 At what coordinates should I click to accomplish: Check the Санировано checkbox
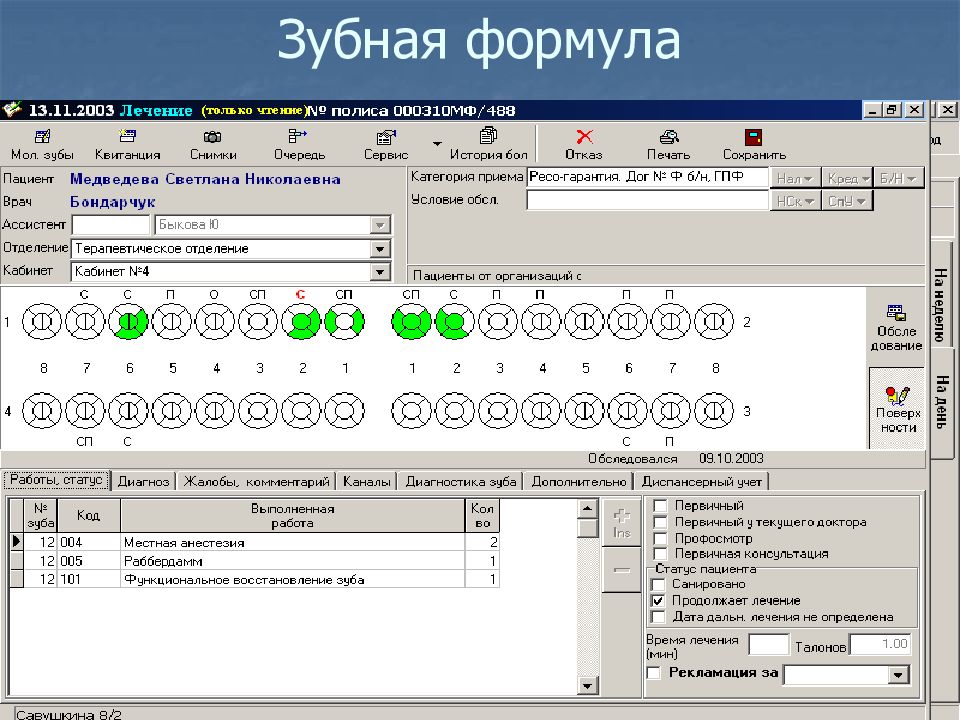click(658, 584)
